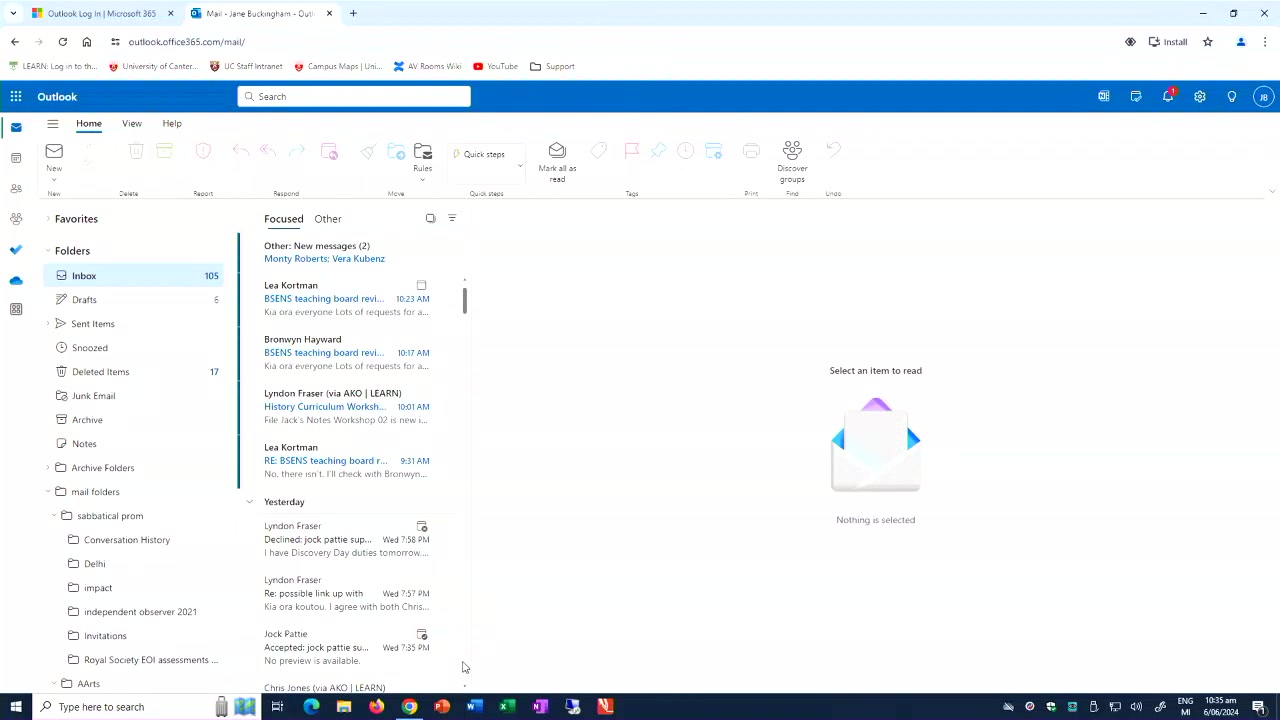Open the Calendar from the left rail
Viewport: 1280px width, 720px height.
16,158
